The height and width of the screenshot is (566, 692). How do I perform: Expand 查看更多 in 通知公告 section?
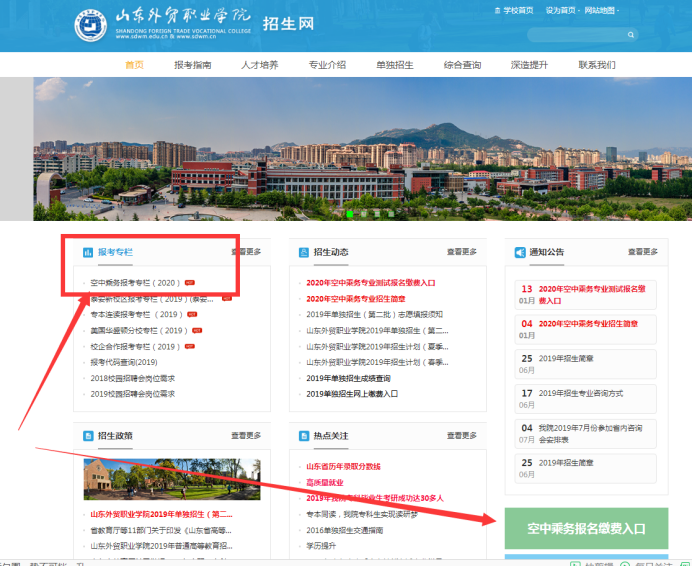(x=643, y=252)
